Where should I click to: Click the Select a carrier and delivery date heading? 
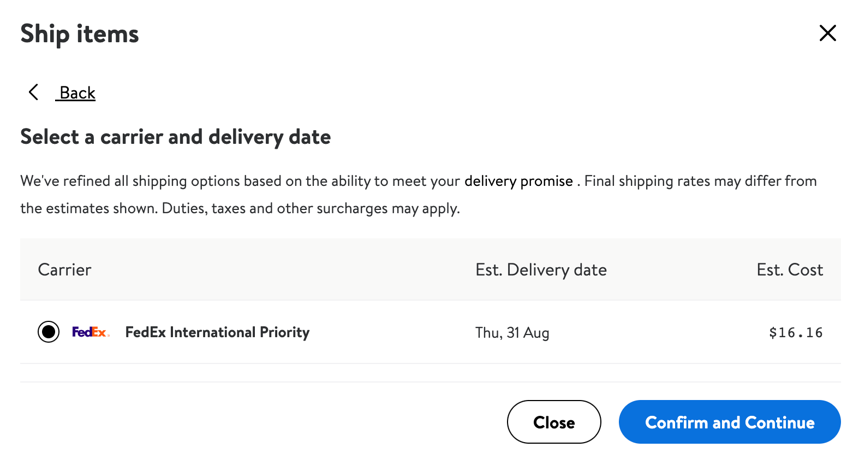[x=176, y=137]
